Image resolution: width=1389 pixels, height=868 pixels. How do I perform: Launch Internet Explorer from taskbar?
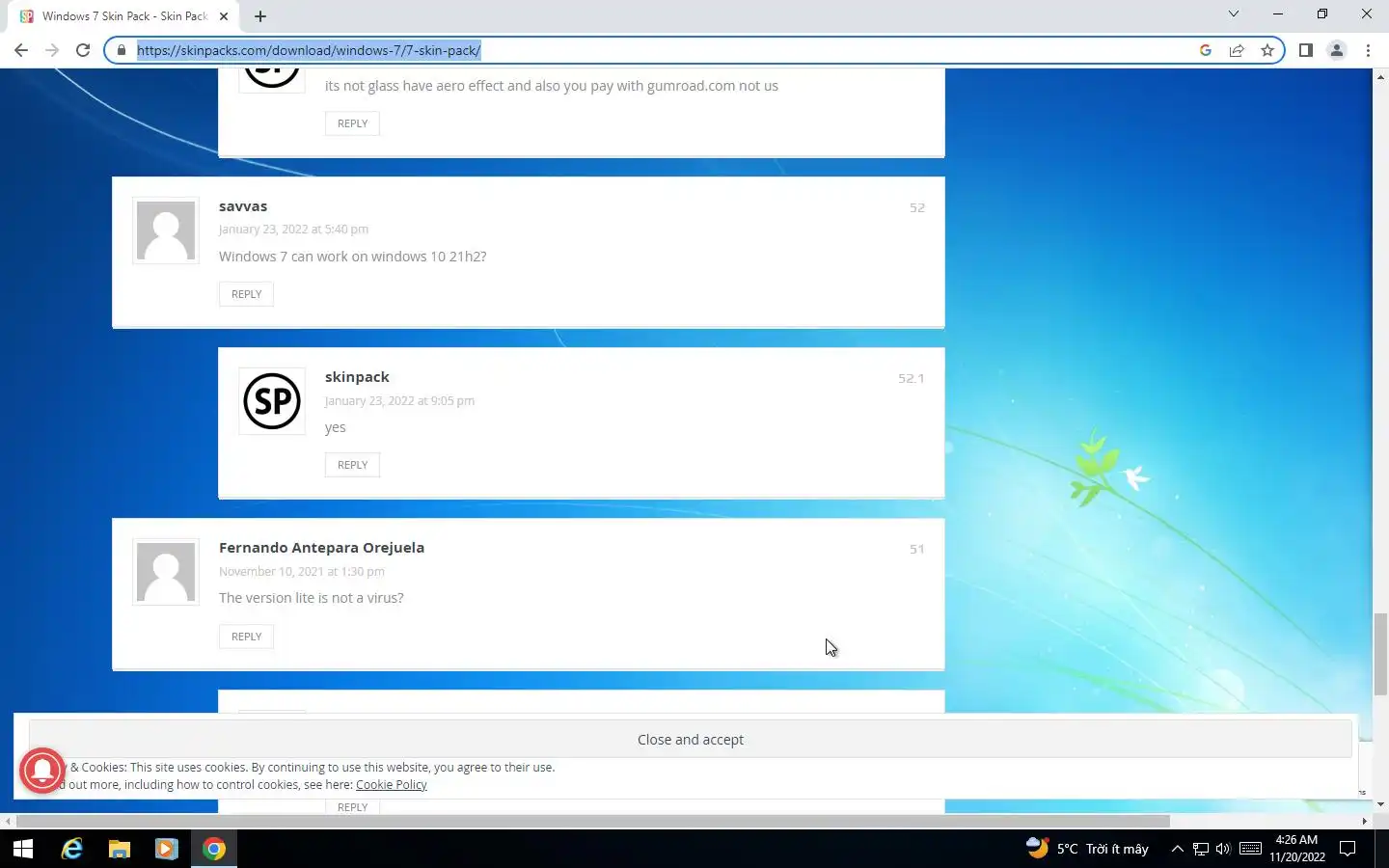tap(71, 849)
